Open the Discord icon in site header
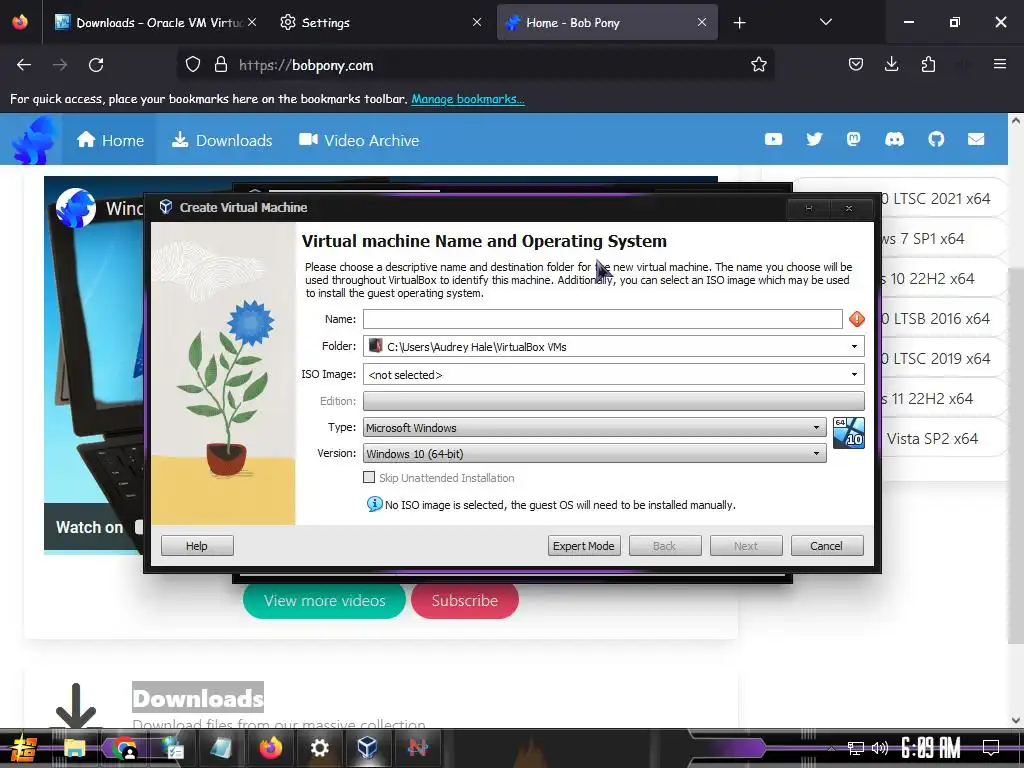The image size is (1024, 768). pyautogui.click(x=894, y=139)
